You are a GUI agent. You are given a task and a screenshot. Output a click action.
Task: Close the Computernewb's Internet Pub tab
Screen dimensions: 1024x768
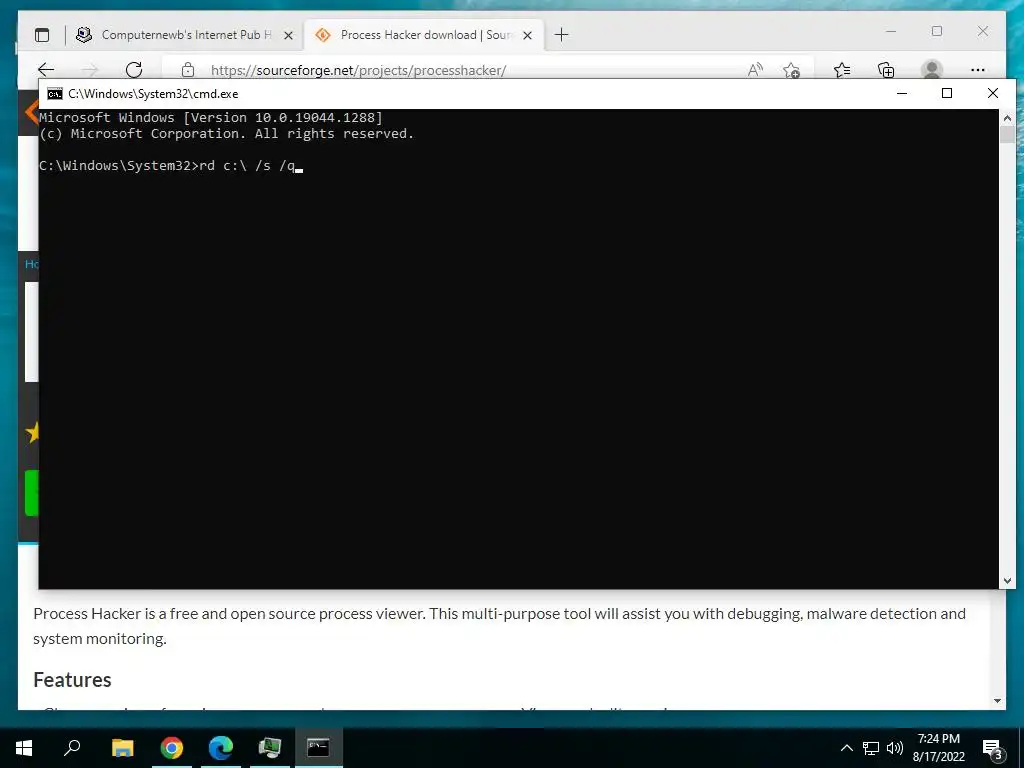tap(288, 35)
